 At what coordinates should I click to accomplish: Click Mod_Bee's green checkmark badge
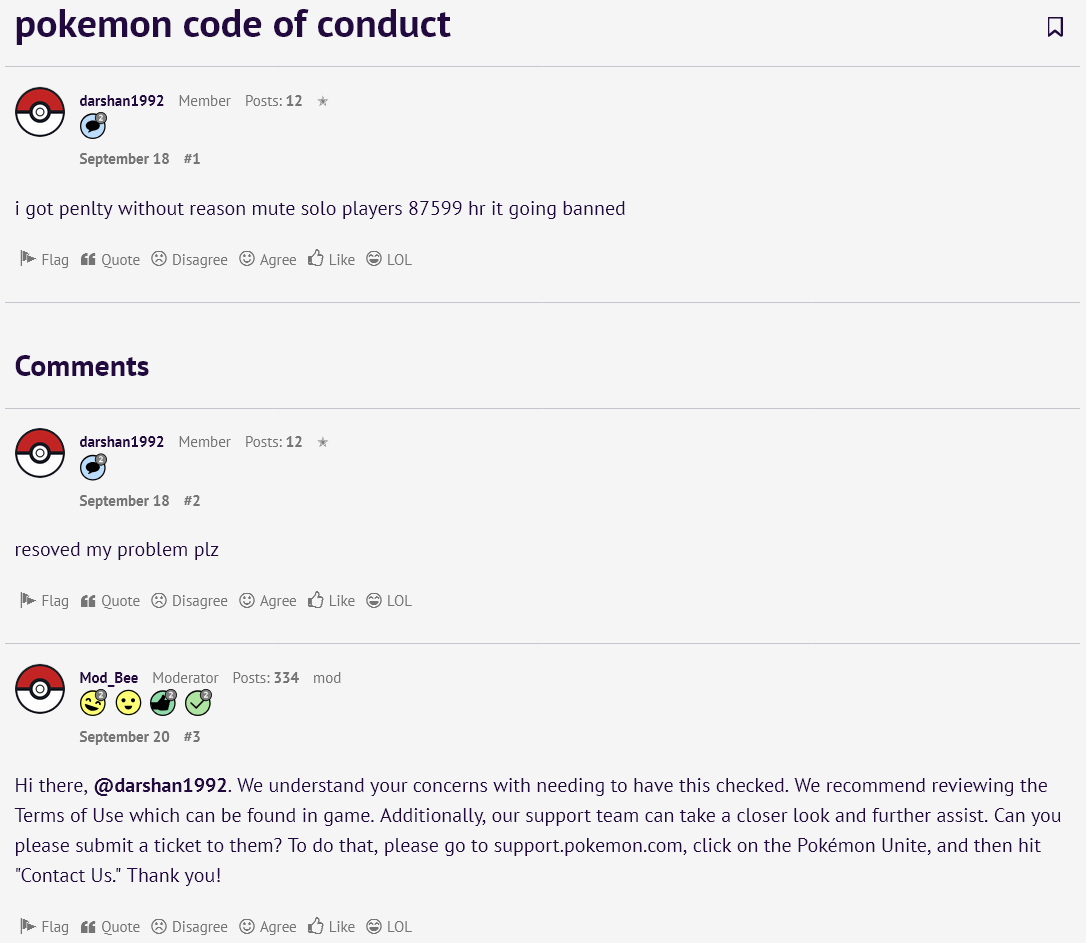(x=198, y=703)
